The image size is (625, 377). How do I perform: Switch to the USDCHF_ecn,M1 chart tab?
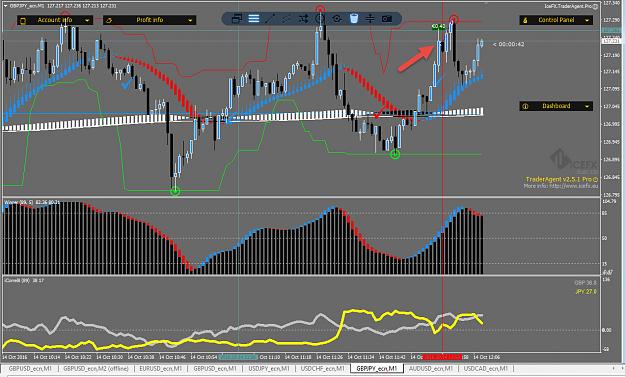(x=323, y=369)
